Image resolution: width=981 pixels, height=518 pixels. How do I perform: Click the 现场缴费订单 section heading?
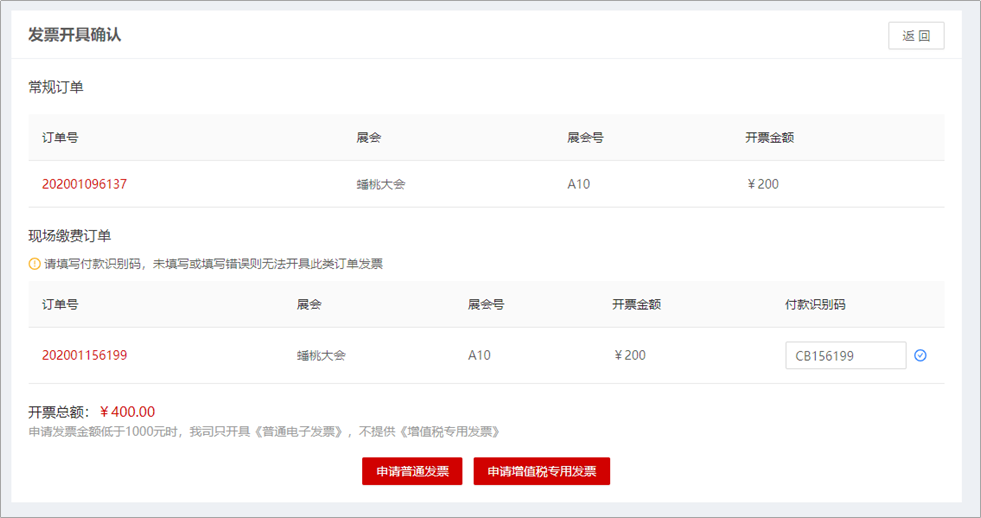[x=69, y=236]
